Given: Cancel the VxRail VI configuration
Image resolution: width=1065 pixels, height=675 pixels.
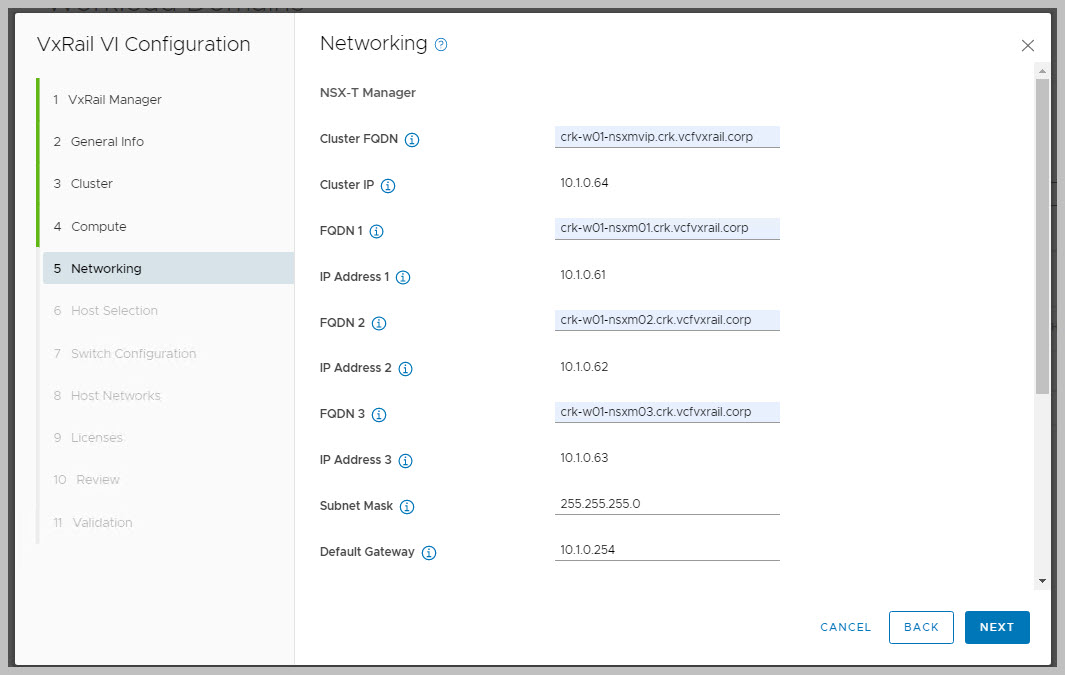Looking at the screenshot, I should [x=845, y=627].
